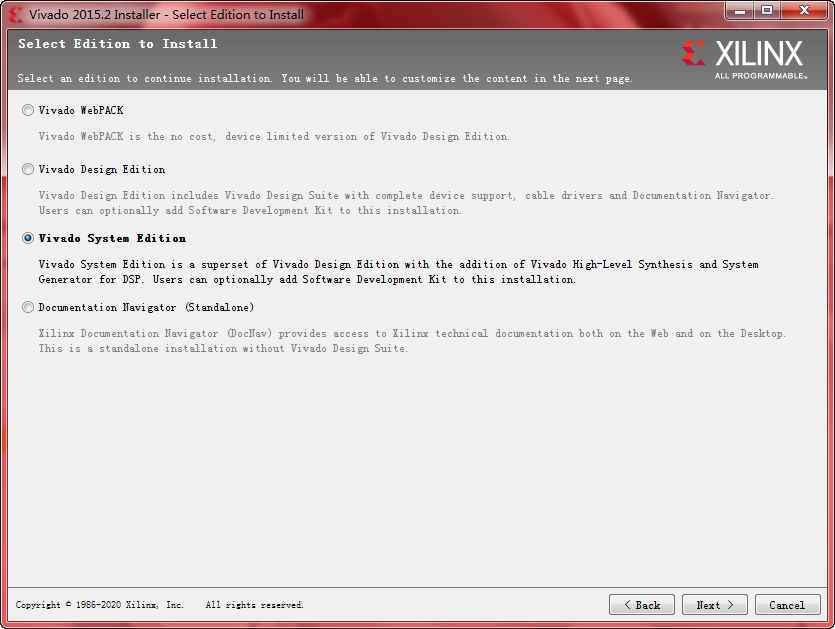Click the System Edition description paragraph
This screenshot has height=629, width=835.
[398, 272]
